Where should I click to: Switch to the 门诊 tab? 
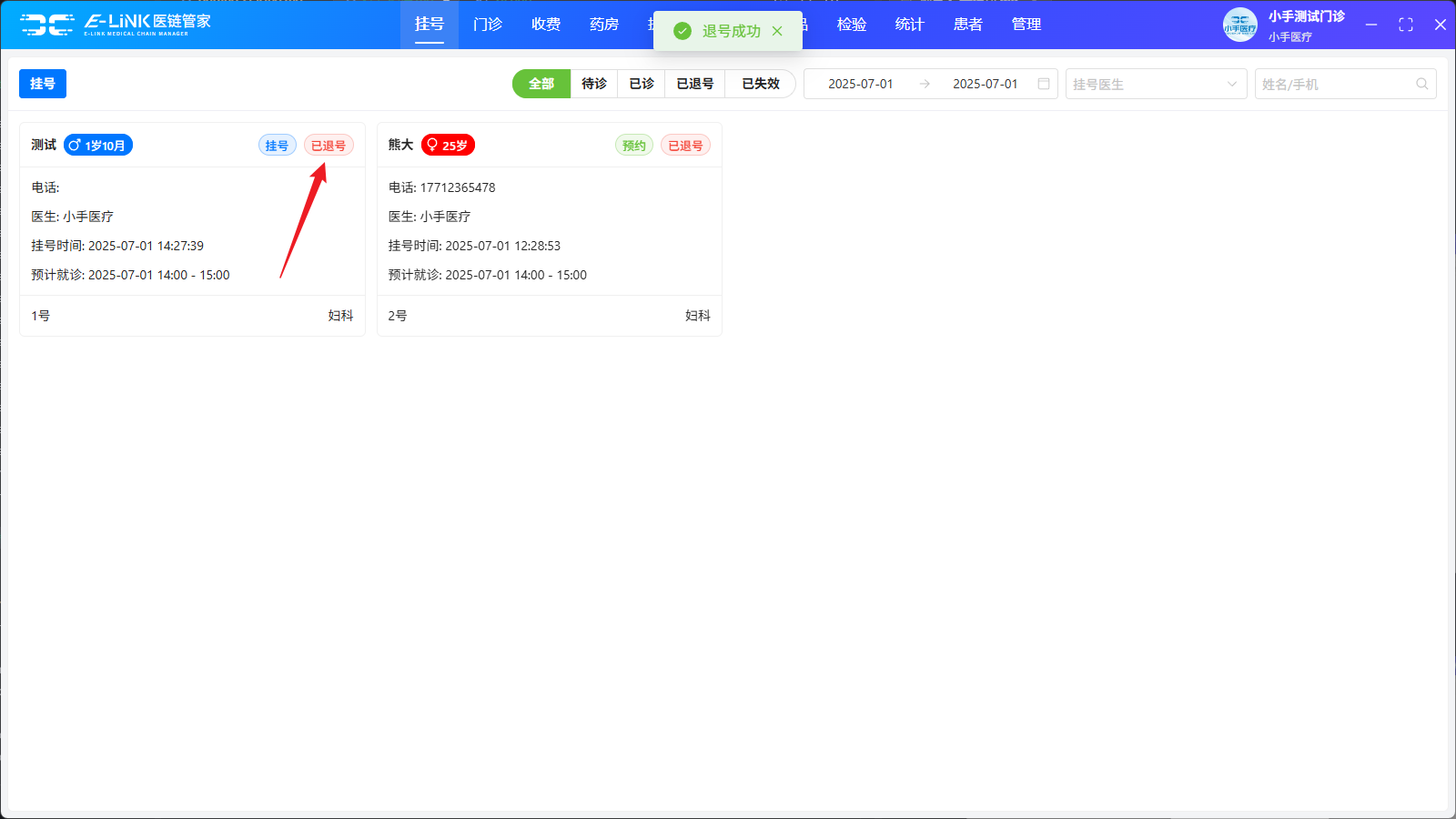[x=488, y=25]
